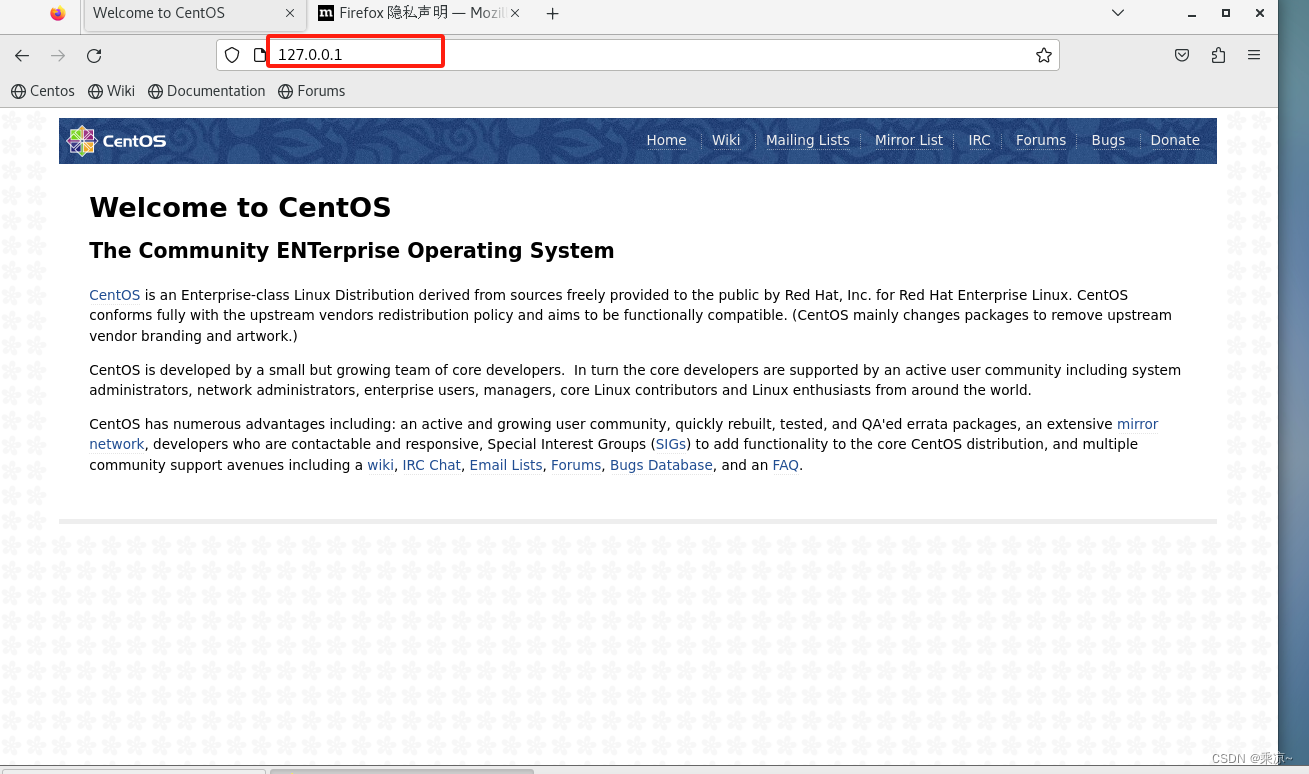Open Mailing Lists in the navigation bar
Image resolution: width=1309 pixels, height=774 pixels.
coord(807,140)
